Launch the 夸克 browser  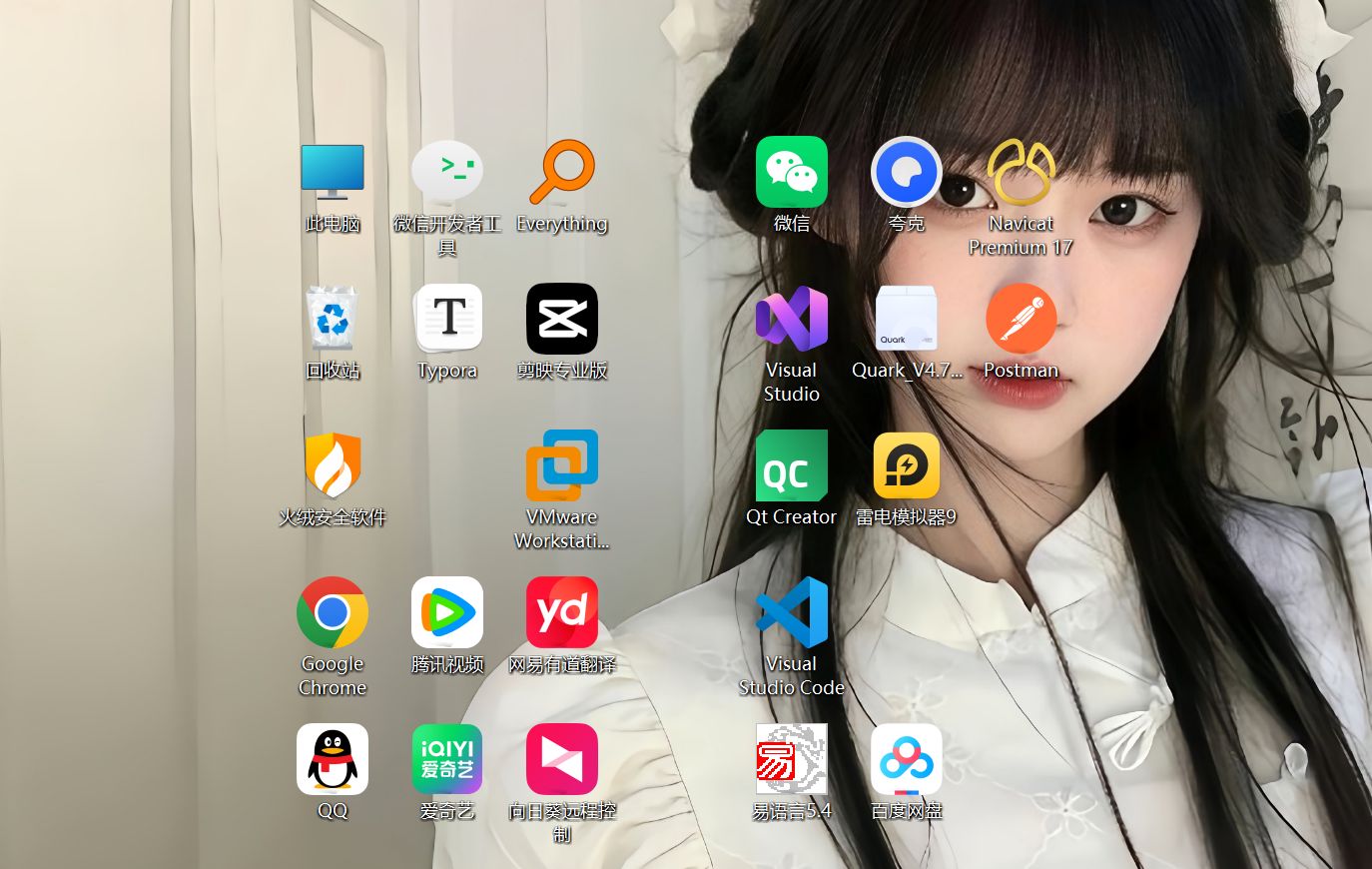tap(907, 171)
